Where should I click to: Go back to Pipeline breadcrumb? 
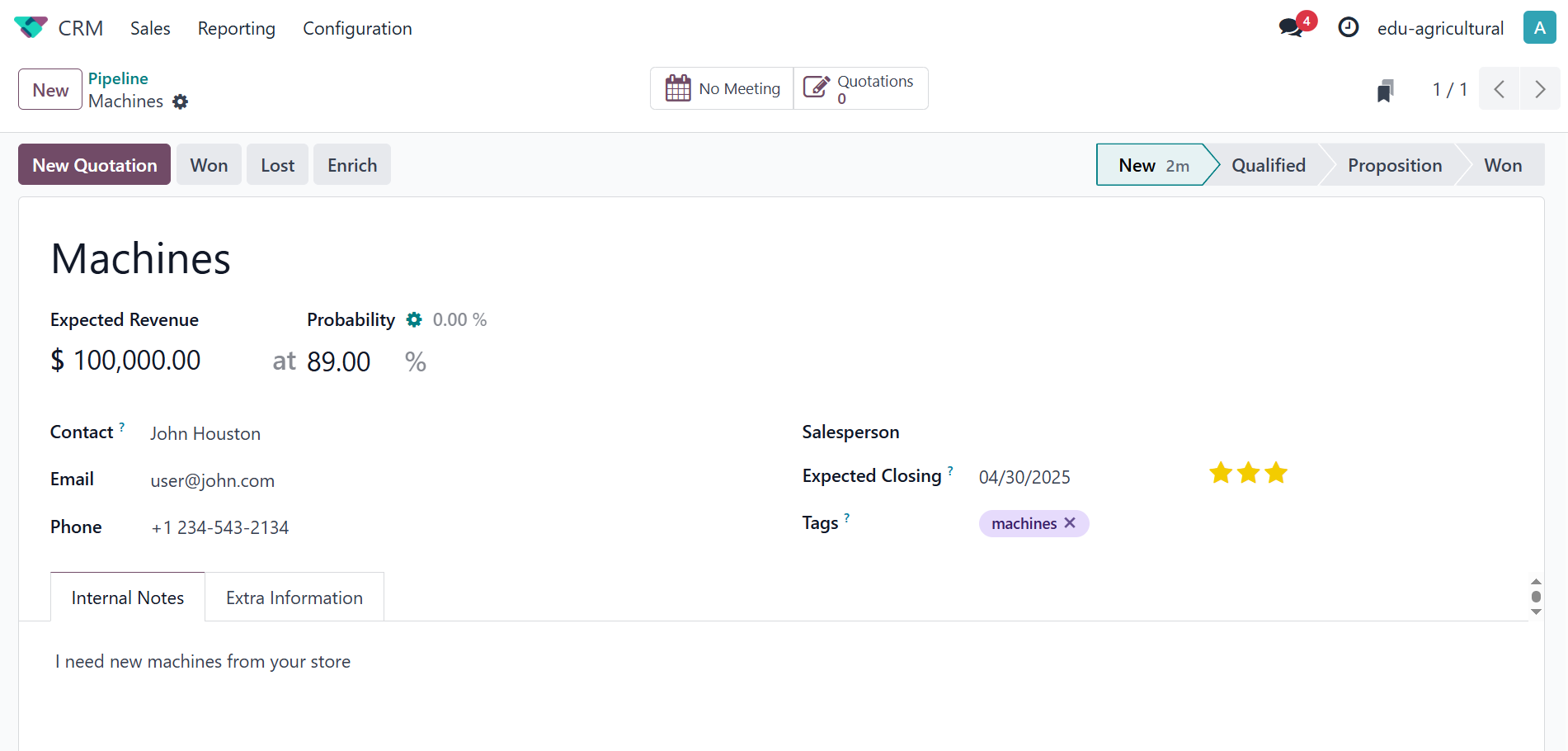click(118, 78)
